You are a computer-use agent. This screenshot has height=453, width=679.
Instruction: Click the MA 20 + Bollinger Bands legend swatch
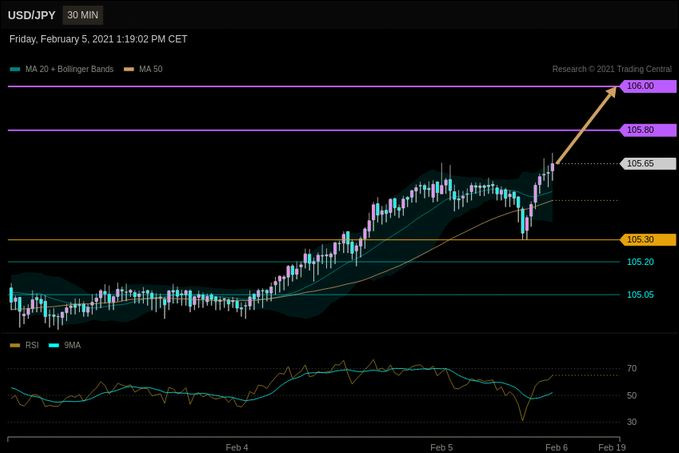[x=15, y=69]
